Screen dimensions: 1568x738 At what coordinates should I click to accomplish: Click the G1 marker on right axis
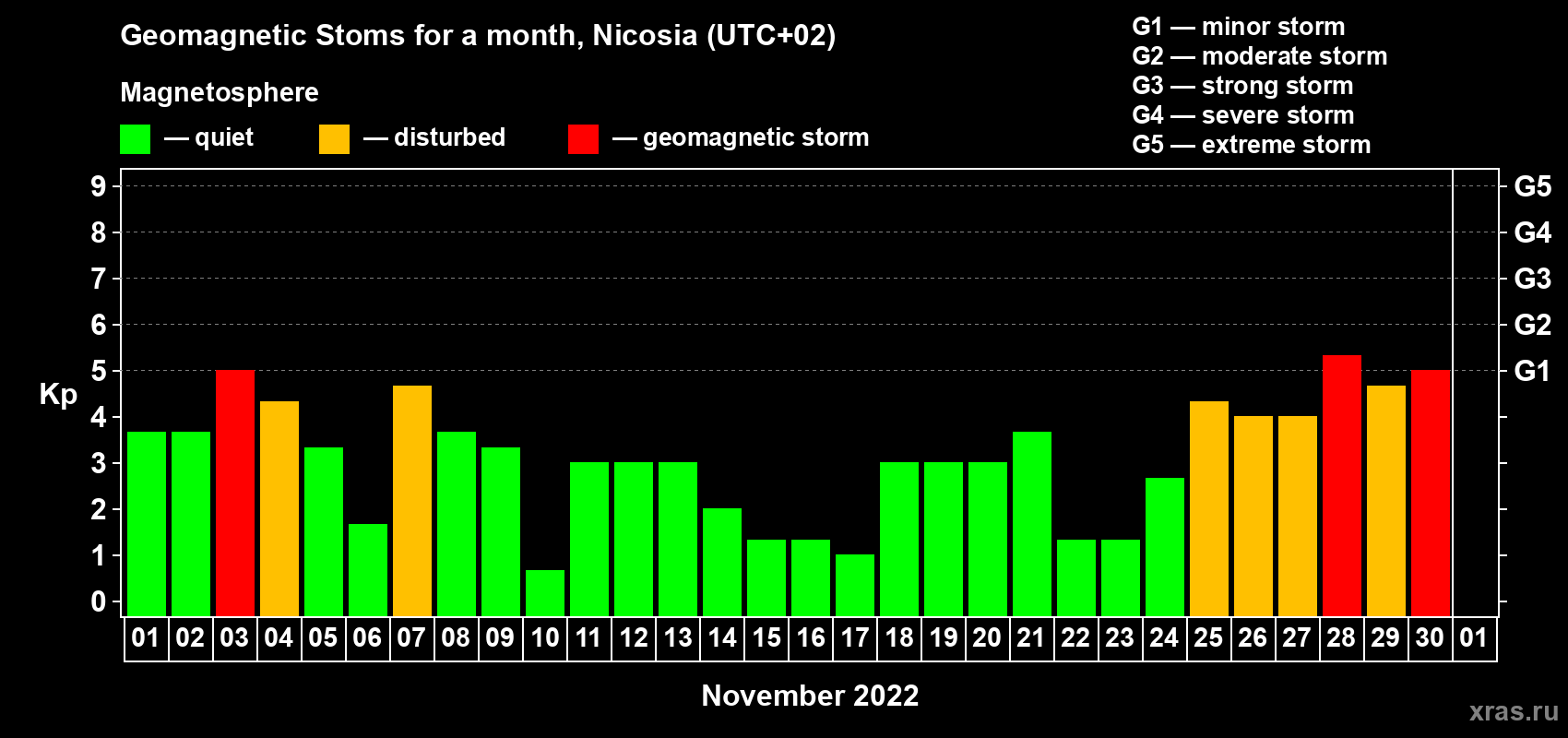click(1532, 371)
